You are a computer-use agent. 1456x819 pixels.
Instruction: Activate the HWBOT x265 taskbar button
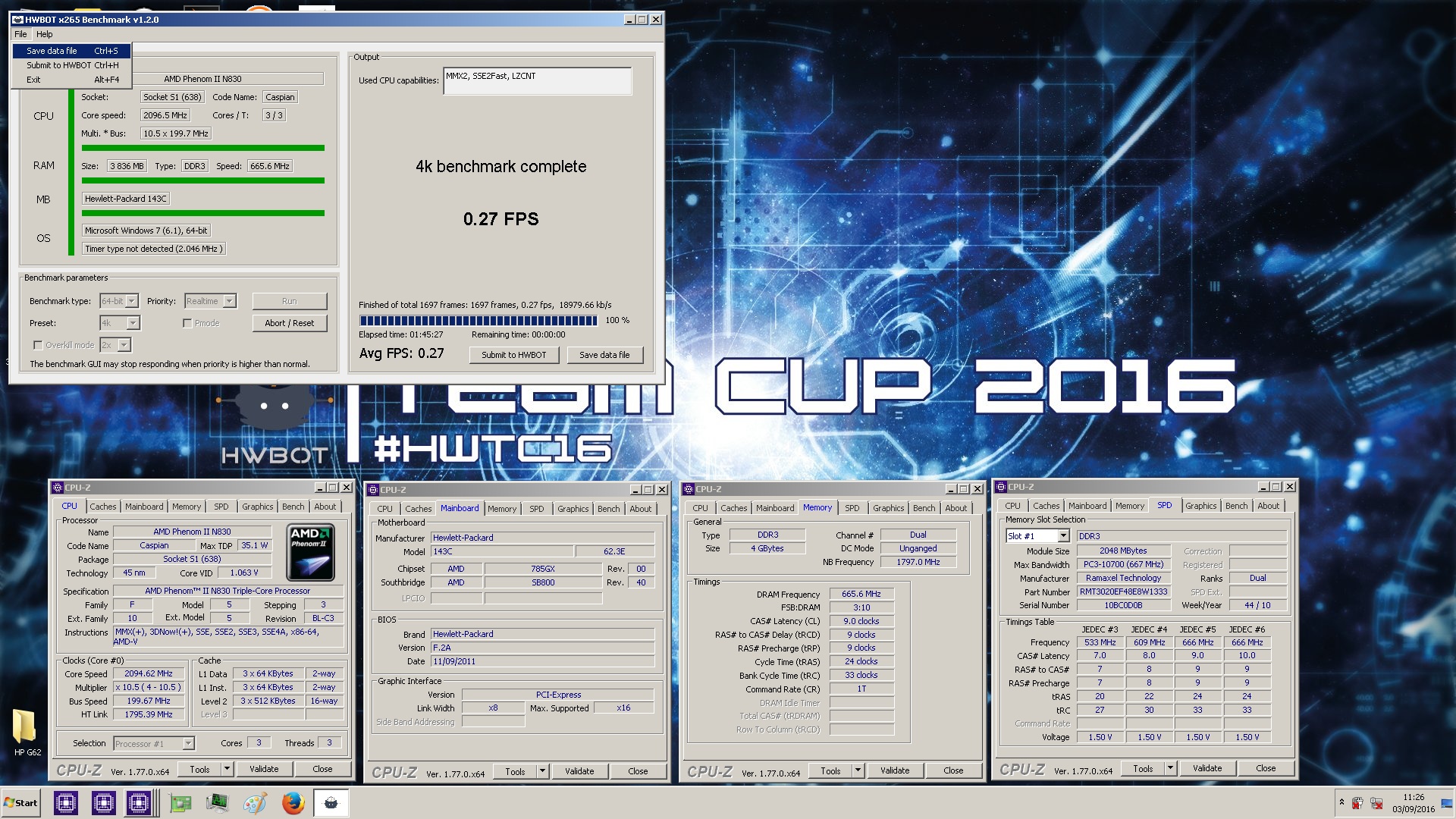click(331, 802)
